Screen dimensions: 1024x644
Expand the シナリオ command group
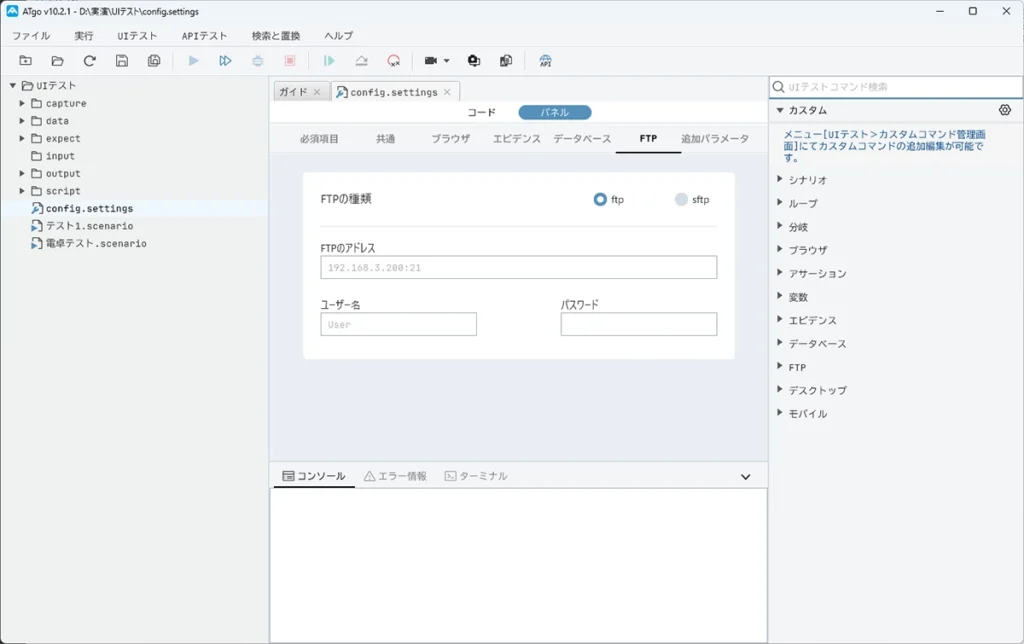pos(780,179)
